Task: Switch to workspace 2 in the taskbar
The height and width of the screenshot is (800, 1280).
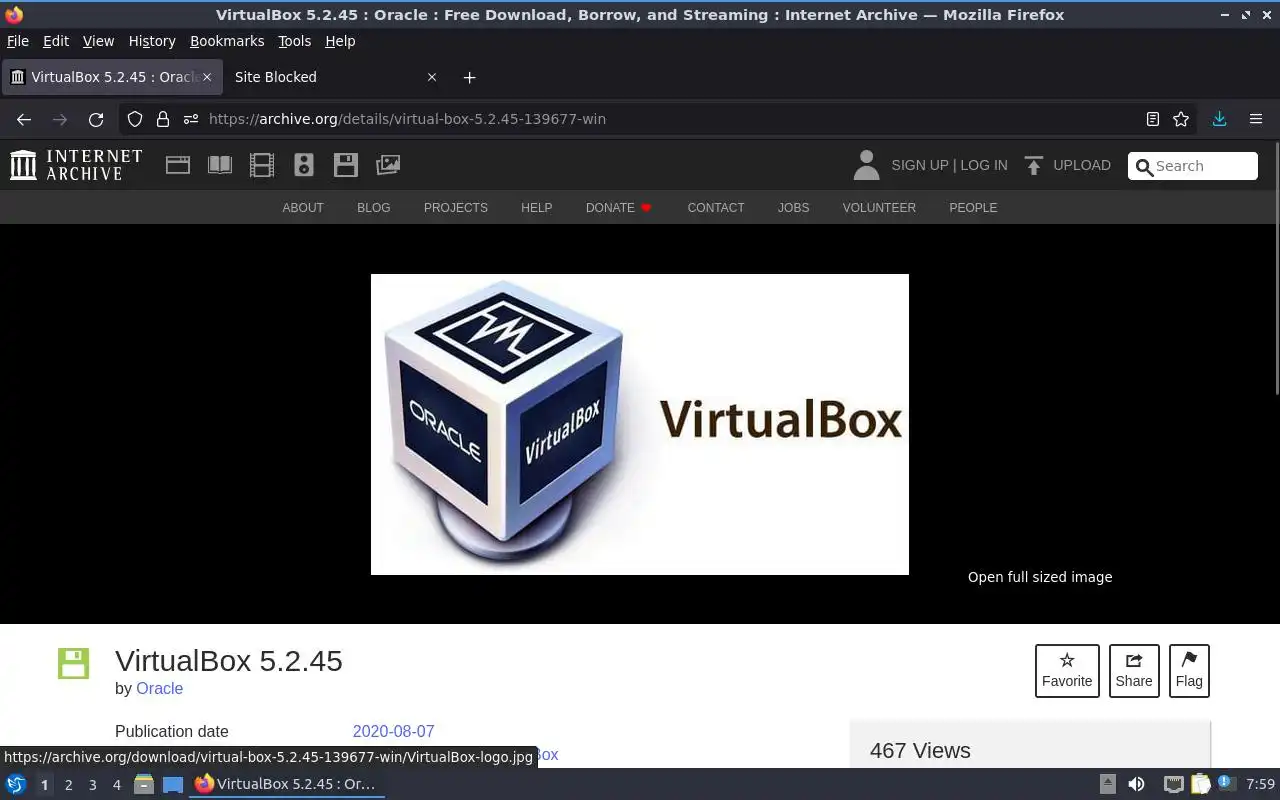Action: 68,785
